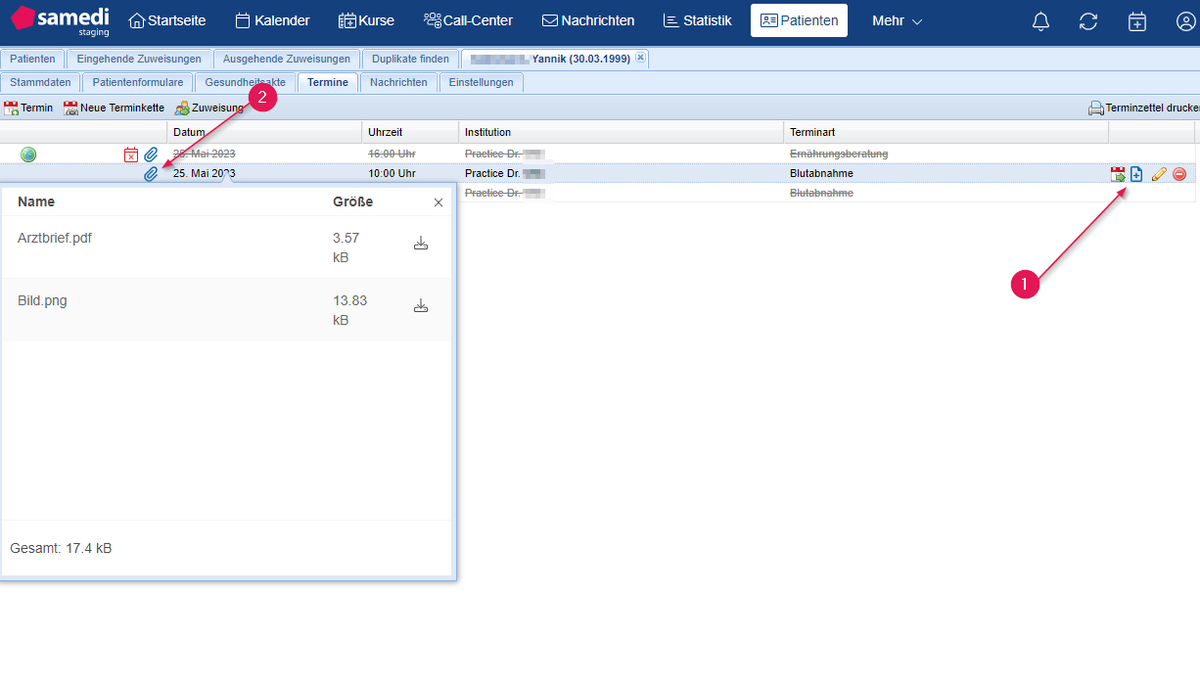Click the notification bell icon
1200x679 pixels.
tap(1041, 21)
